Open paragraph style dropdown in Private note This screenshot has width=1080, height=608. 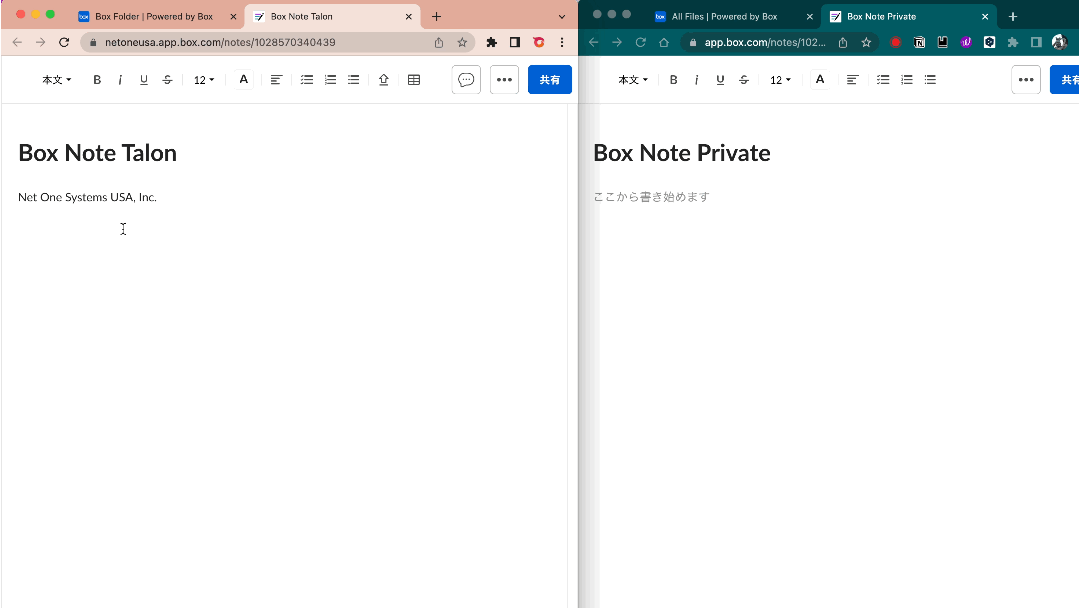tap(633, 80)
